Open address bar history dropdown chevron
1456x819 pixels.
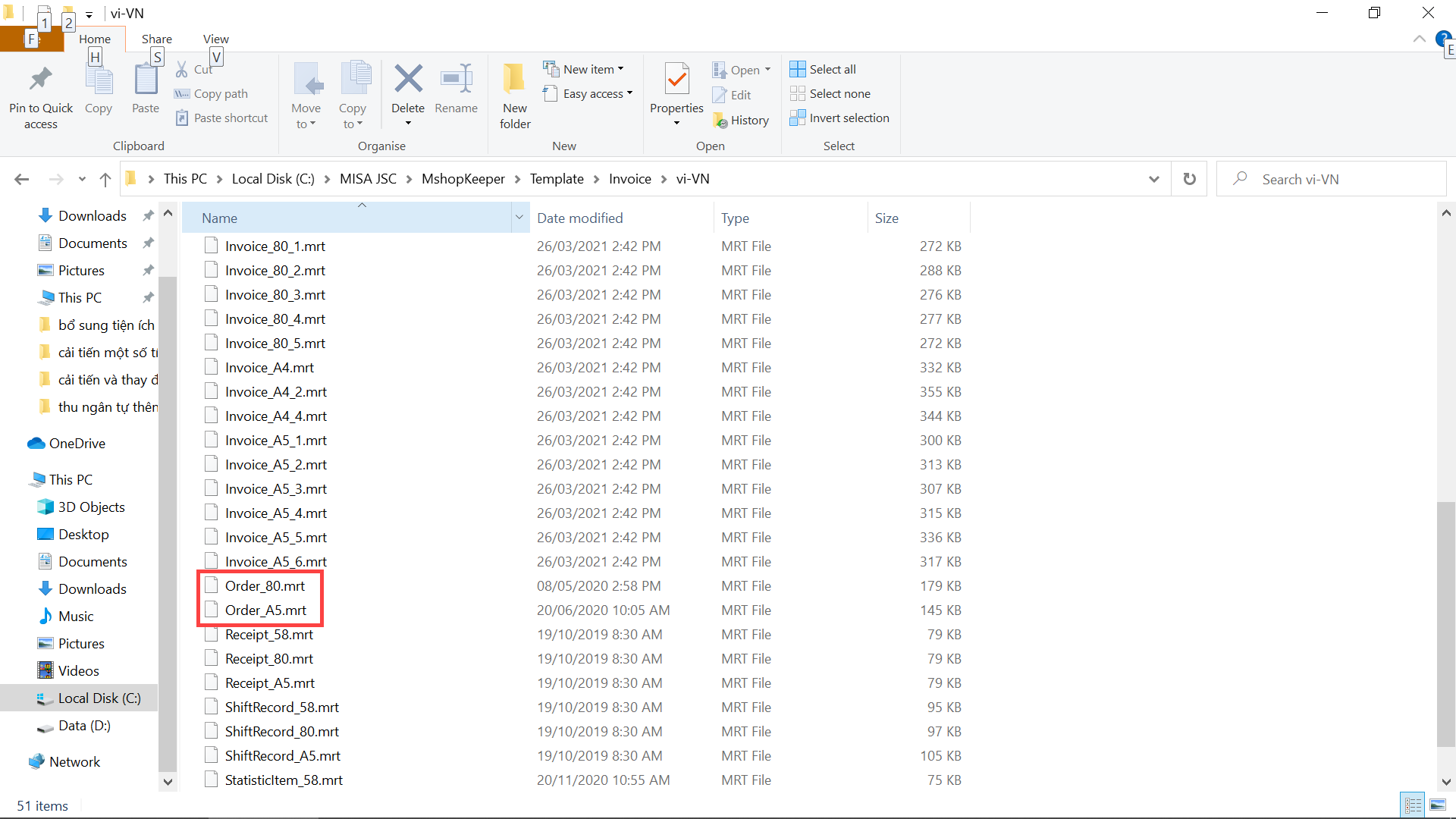click(1153, 179)
